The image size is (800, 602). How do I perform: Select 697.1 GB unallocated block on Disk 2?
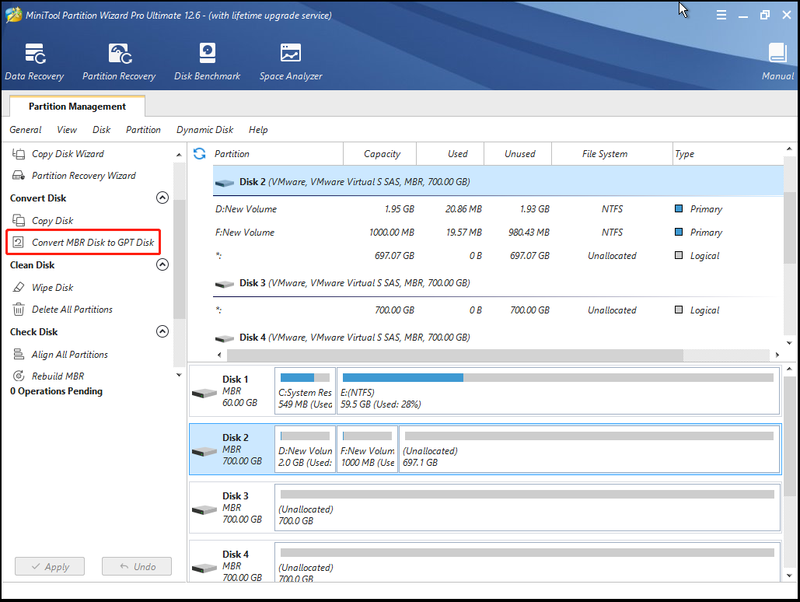point(589,449)
